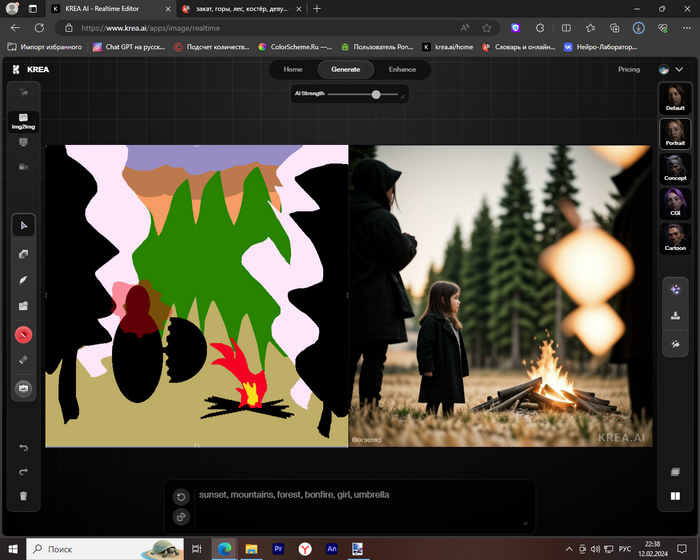The width and height of the screenshot is (700, 560).
Task: Click the trash icon to clear canvas
Action: (x=24, y=495)
